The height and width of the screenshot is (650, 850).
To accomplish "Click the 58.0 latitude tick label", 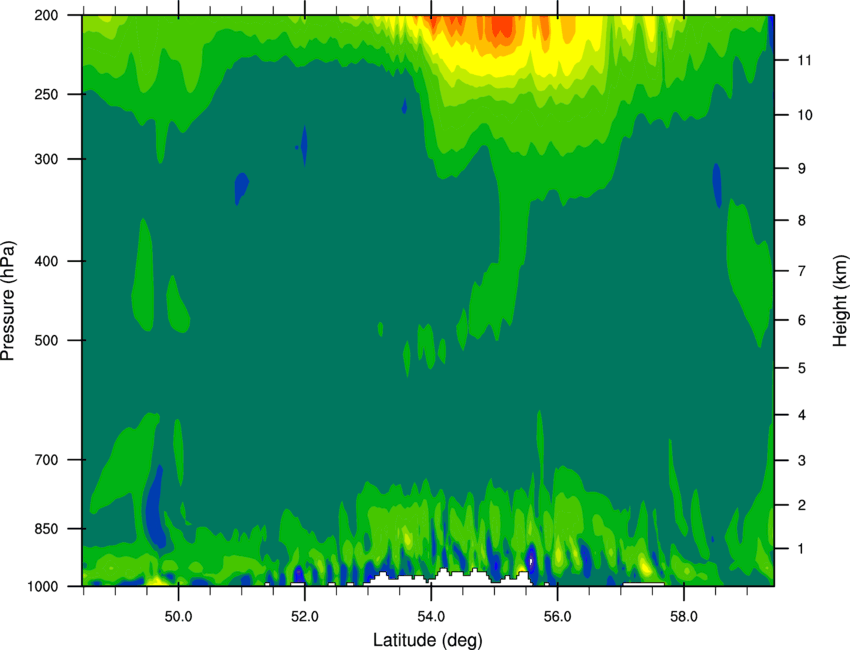I will pyautogui.click(x=684, y=617).
